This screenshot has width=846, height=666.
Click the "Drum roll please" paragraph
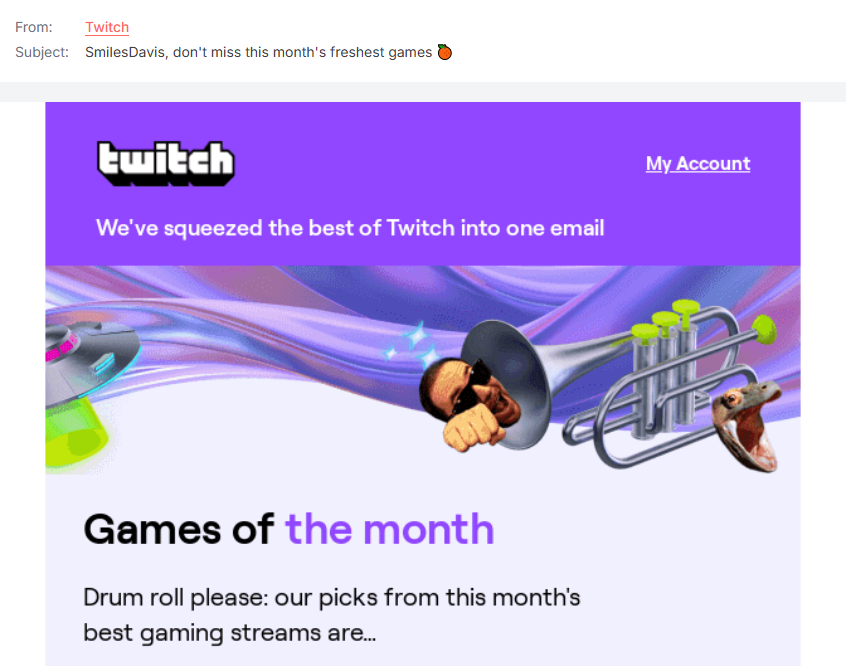[x=331, y=614]
